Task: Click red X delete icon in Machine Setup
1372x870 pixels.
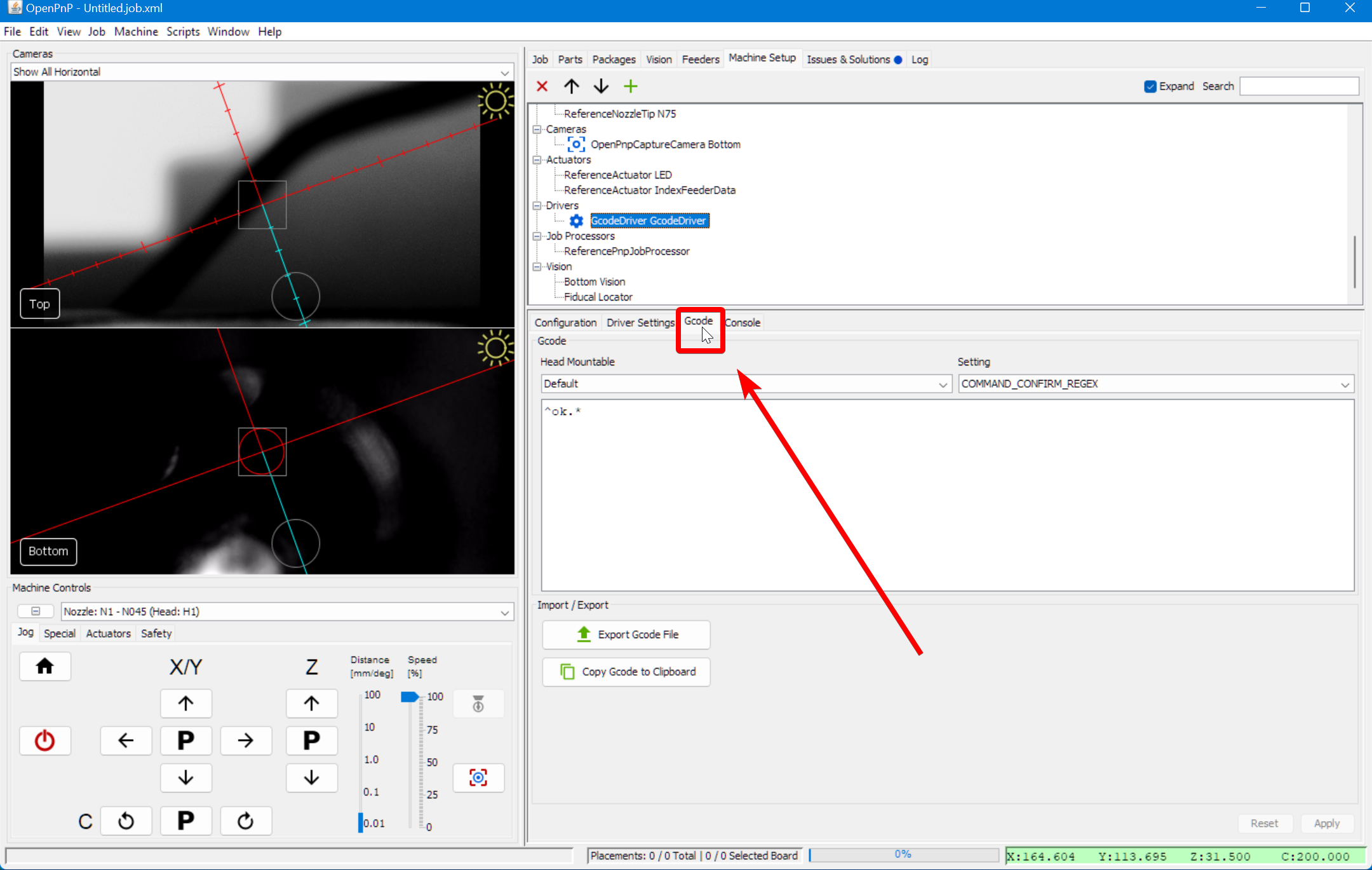Action: pos(542,86)
